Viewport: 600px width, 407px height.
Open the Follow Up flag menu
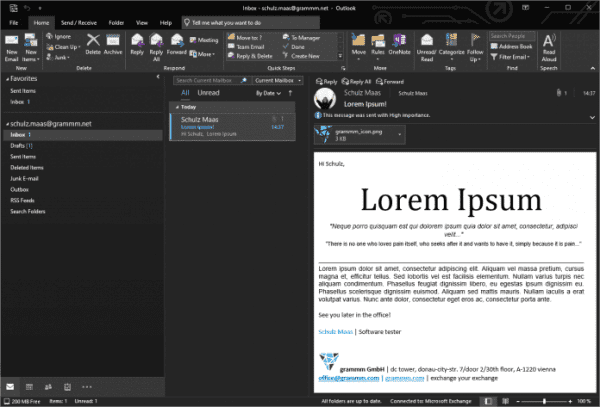475,48
